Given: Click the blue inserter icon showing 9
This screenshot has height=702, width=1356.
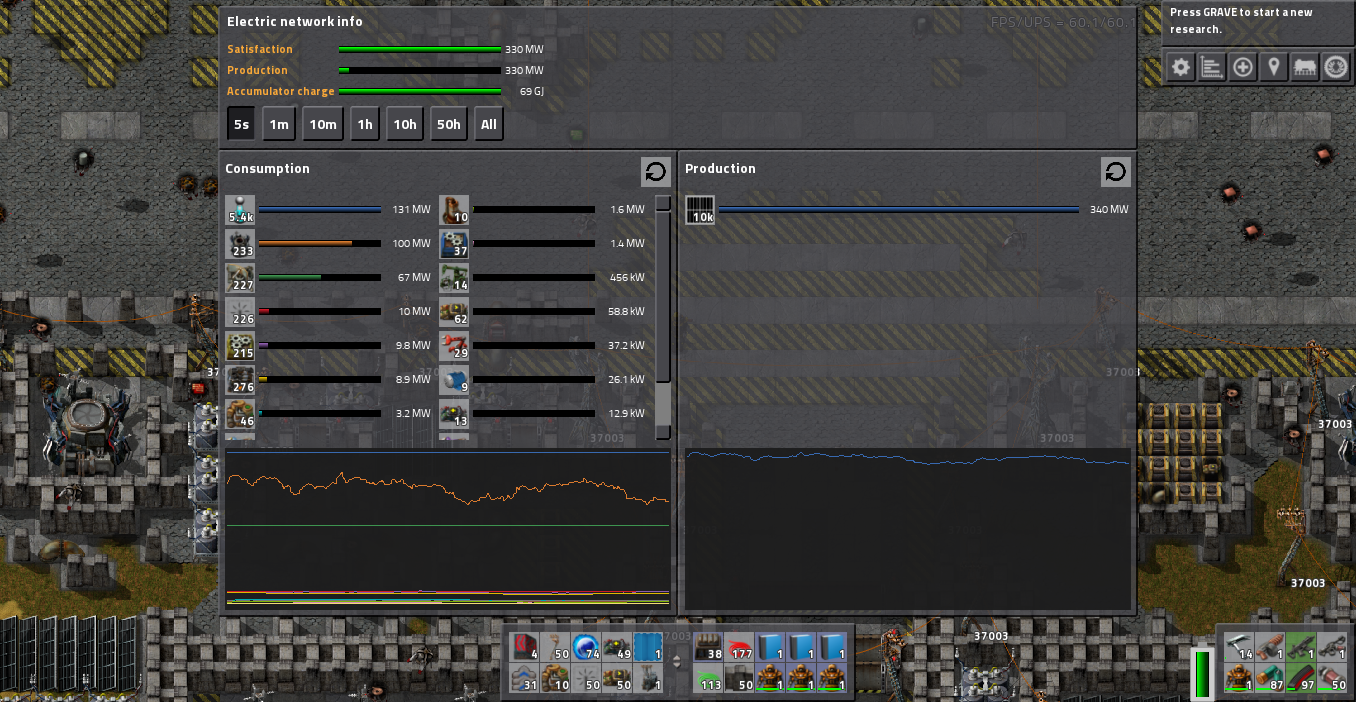Looking at the screenshot, I should tap(454, 380).
